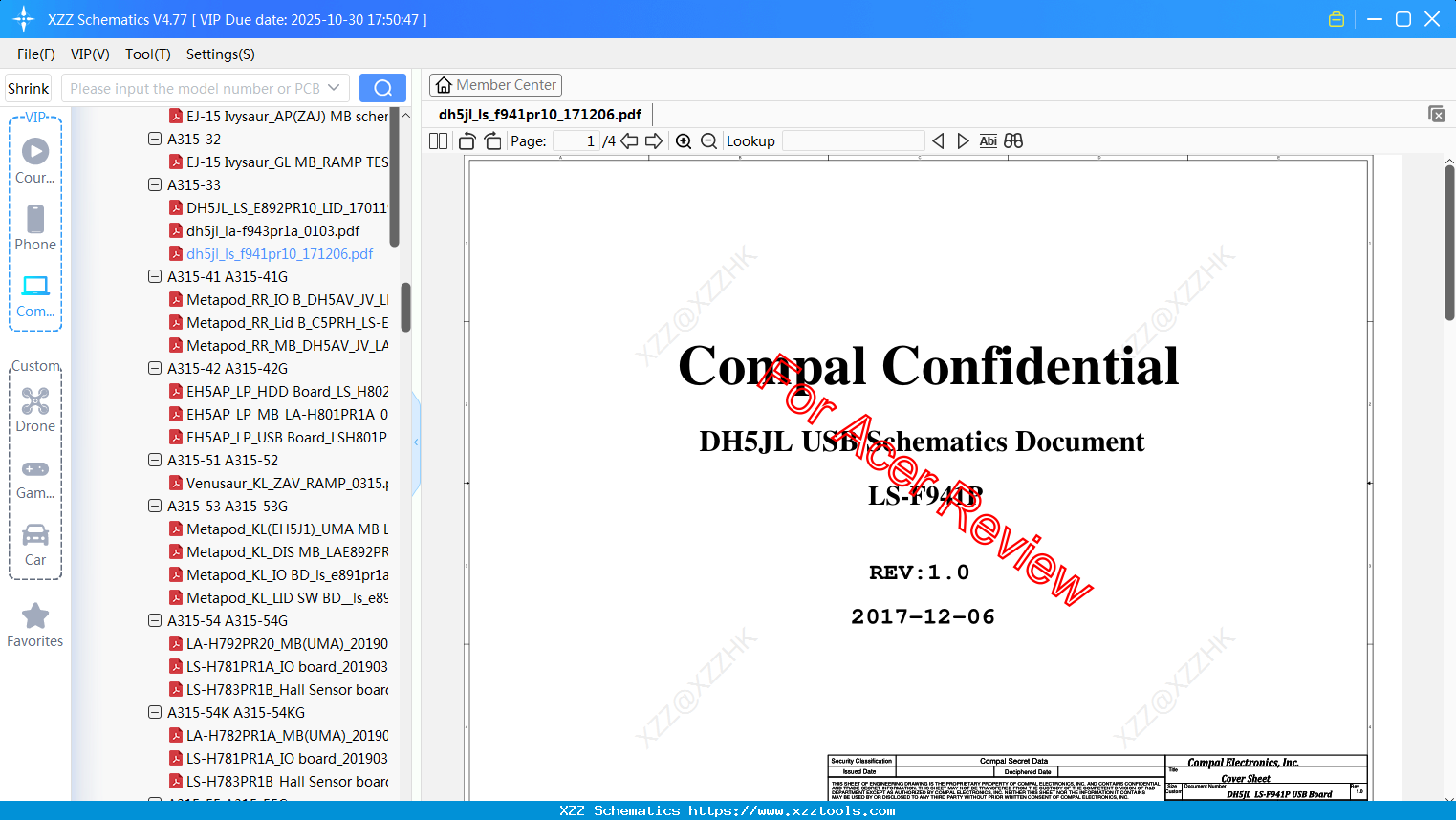Open Metapod_RR_Lid B_C5PRH file
Viewport: 1456px width, 820px height.
tap(278, 322)
